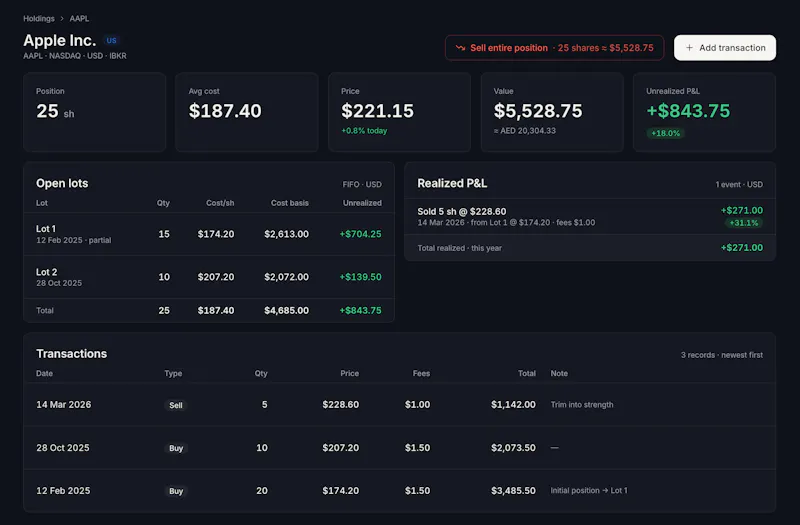Click the Position card showing 25 sh
The image size is (800, 525).
(94, 112)
